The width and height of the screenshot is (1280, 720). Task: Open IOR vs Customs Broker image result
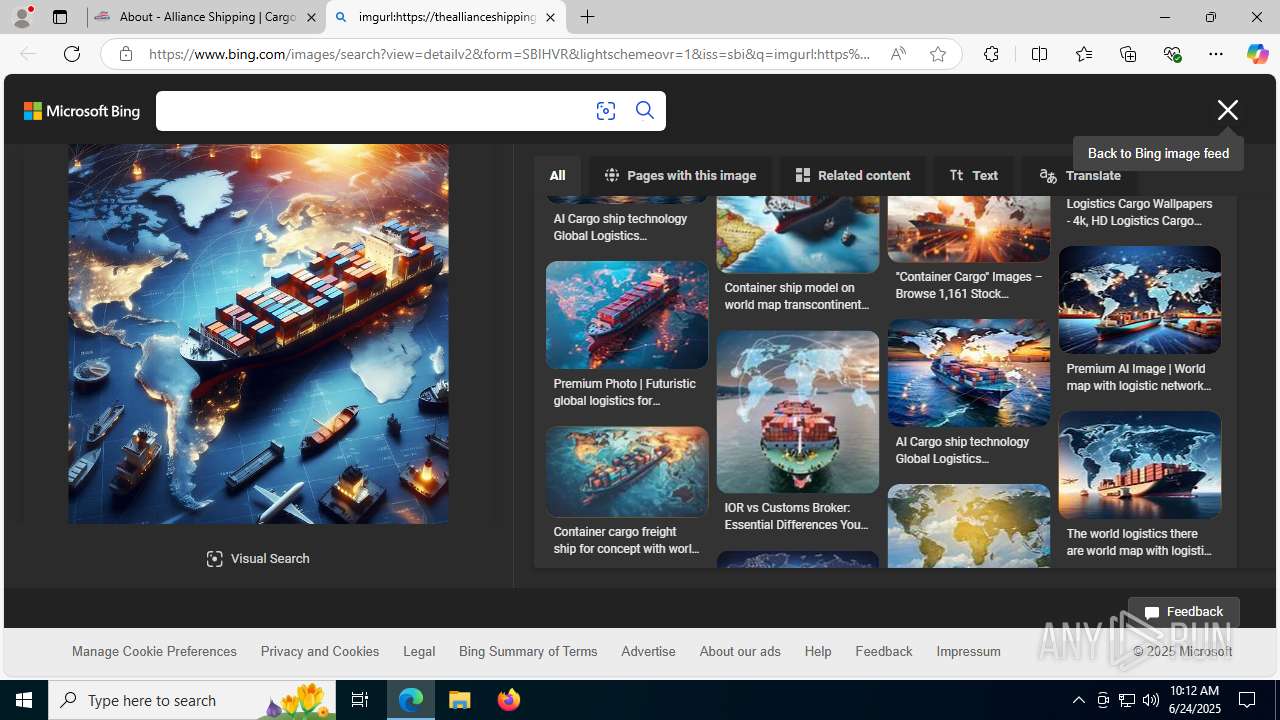click(797, 412)
